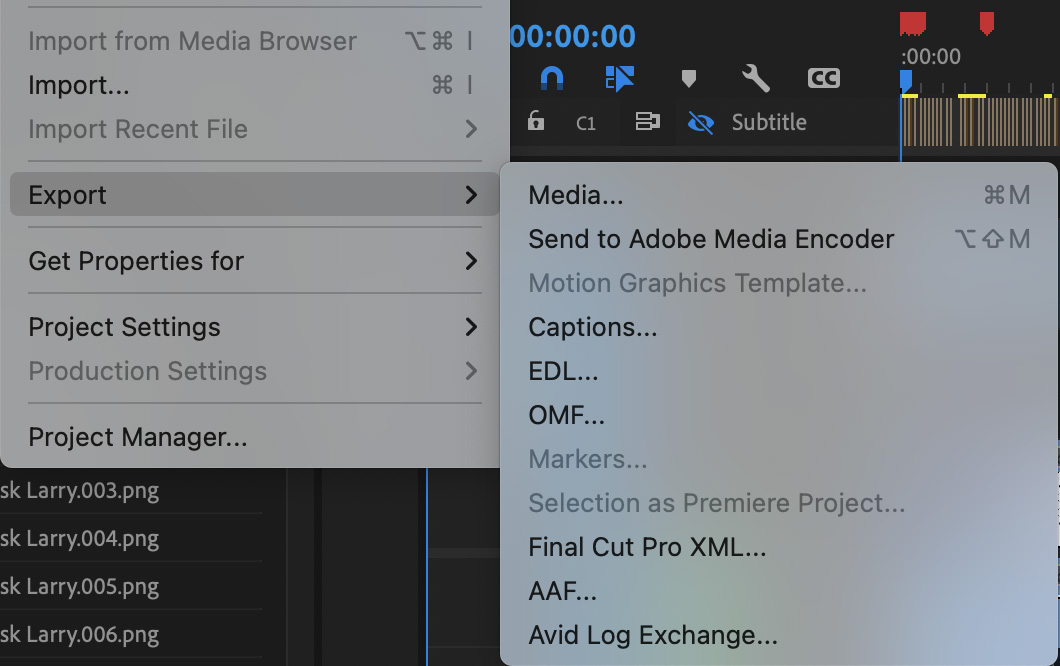
Task: Choose Media... from the Export submenu
Action: point(576,195)
